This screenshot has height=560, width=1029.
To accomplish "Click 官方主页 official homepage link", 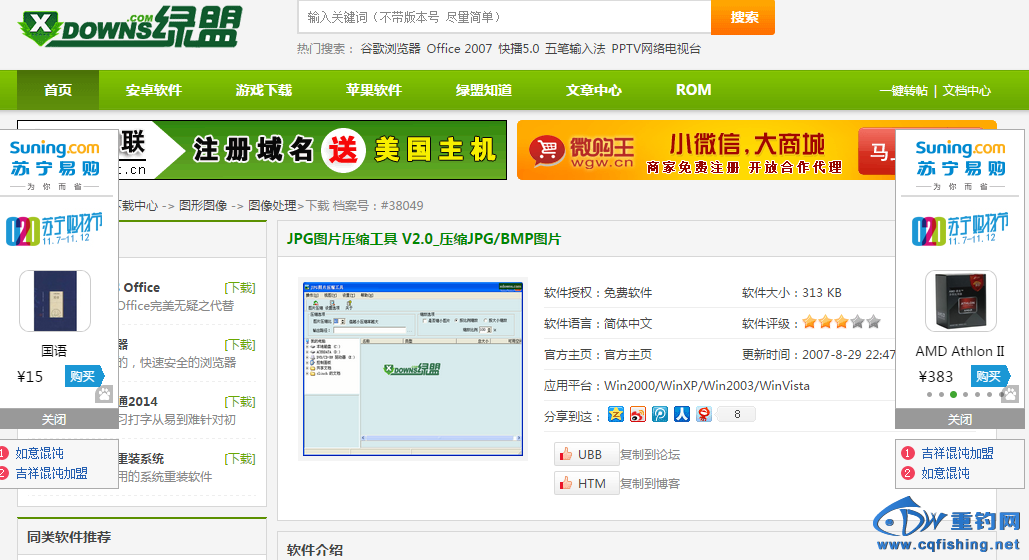I will pos(628,355).
